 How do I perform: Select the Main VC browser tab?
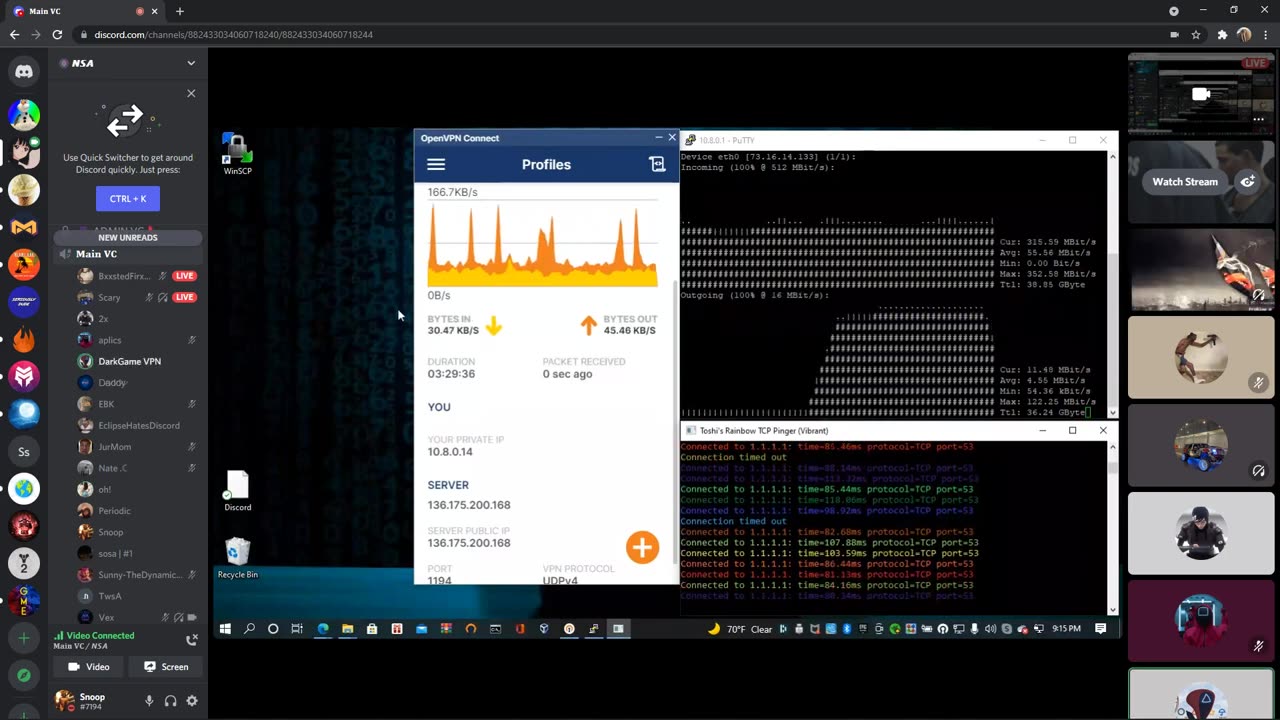tap(87, 11)
